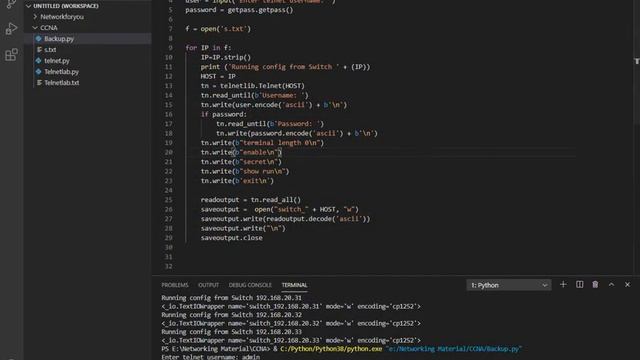Switch to the DEBUG CONSOLE tab

click(x=250, y=285)
